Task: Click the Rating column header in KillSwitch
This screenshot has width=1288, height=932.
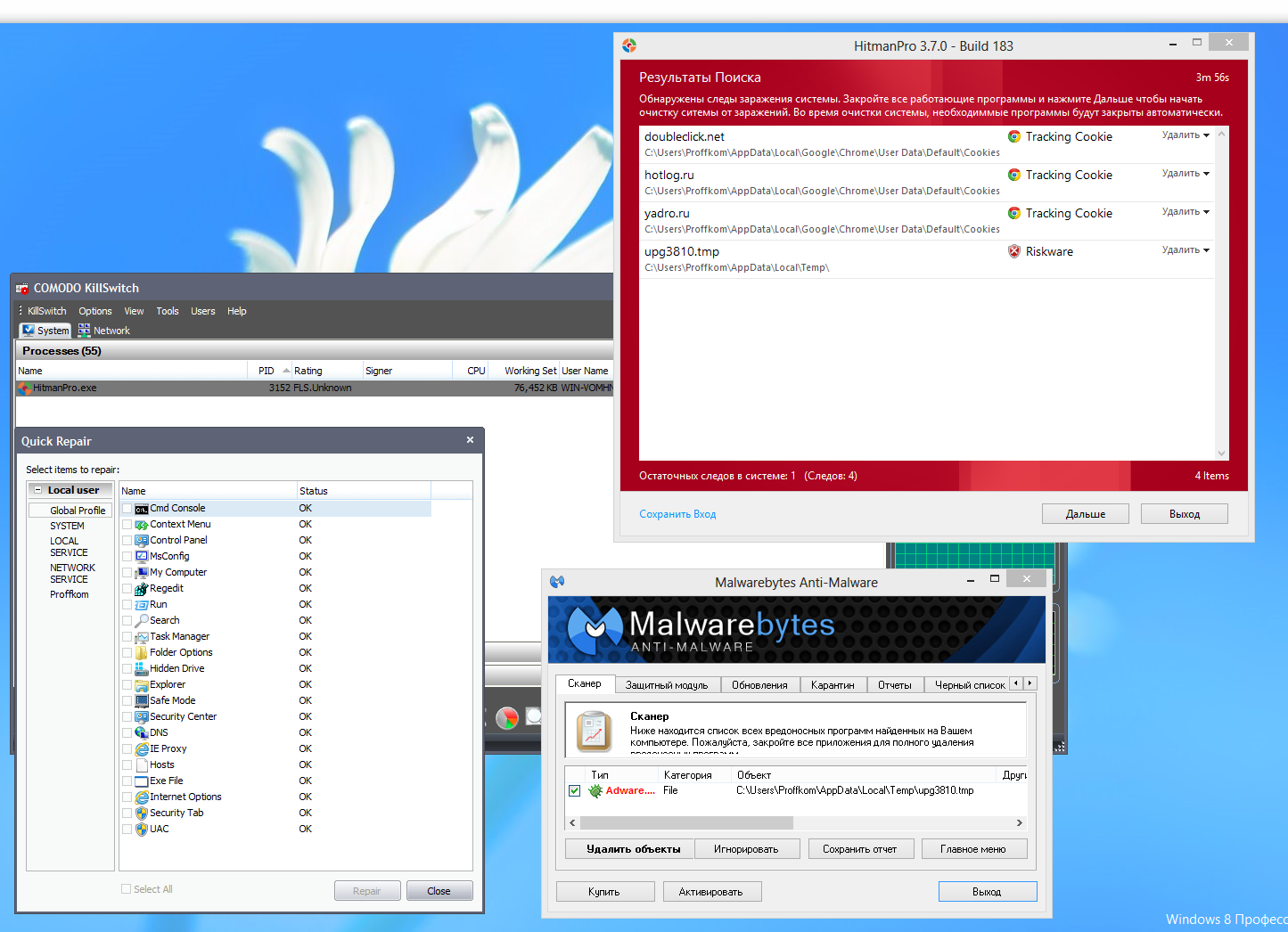Action: click(x=328, y=371)
